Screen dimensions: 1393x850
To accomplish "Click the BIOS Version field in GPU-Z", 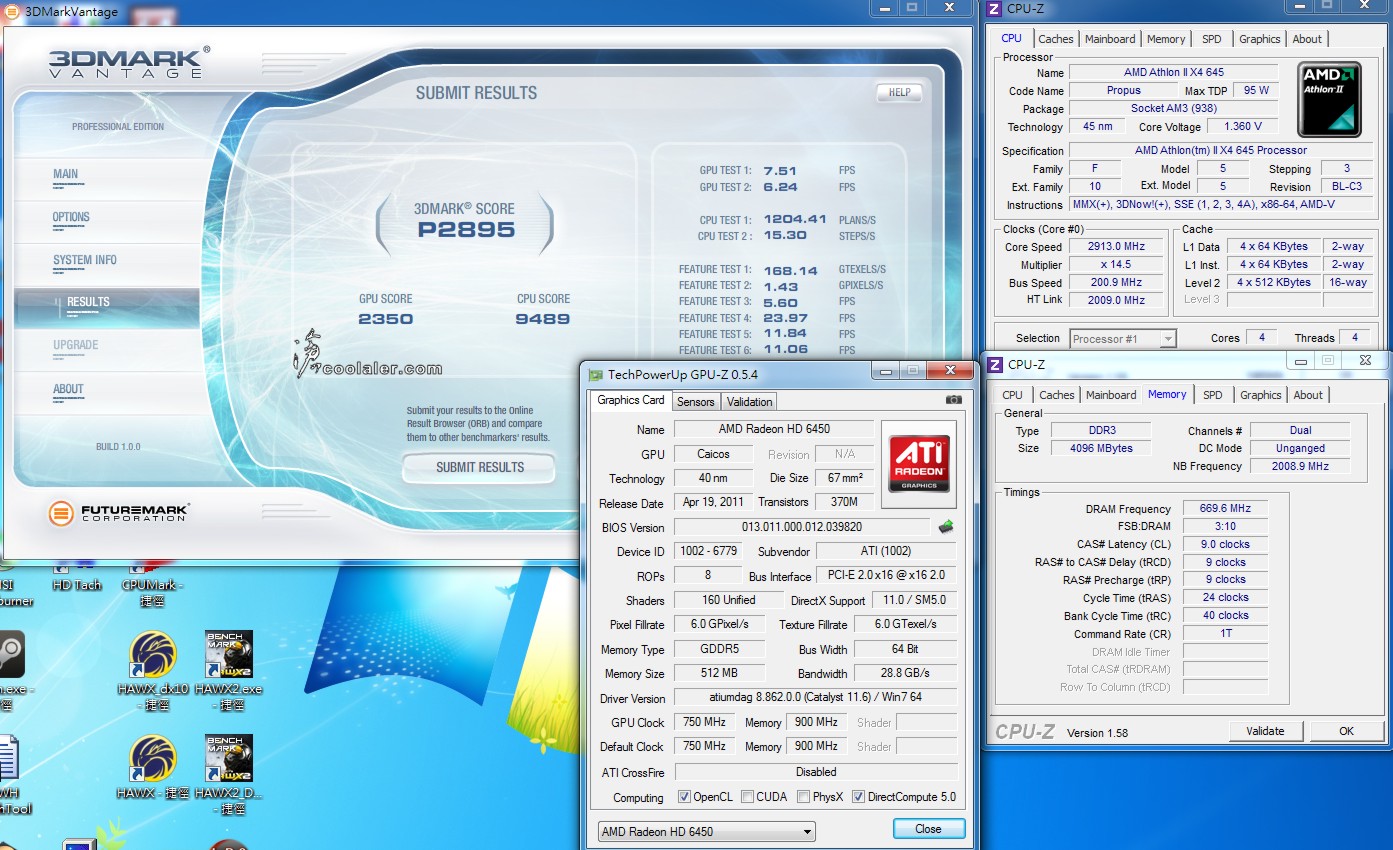I will click(802, 527).
